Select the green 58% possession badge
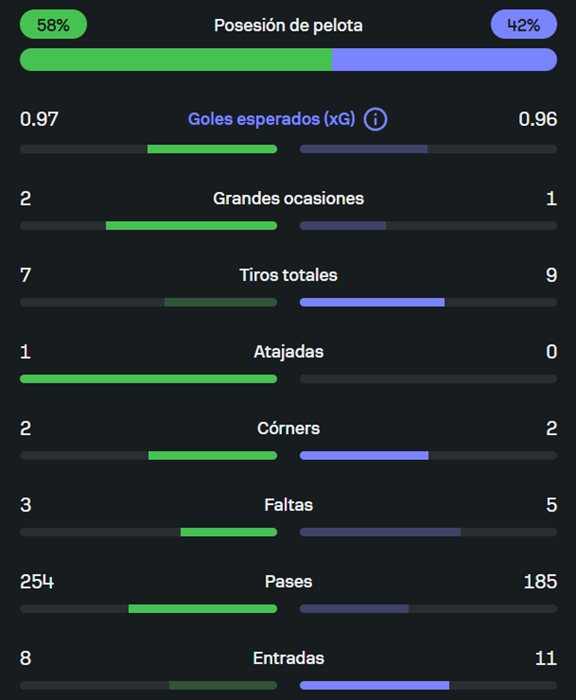 (53, 24)
